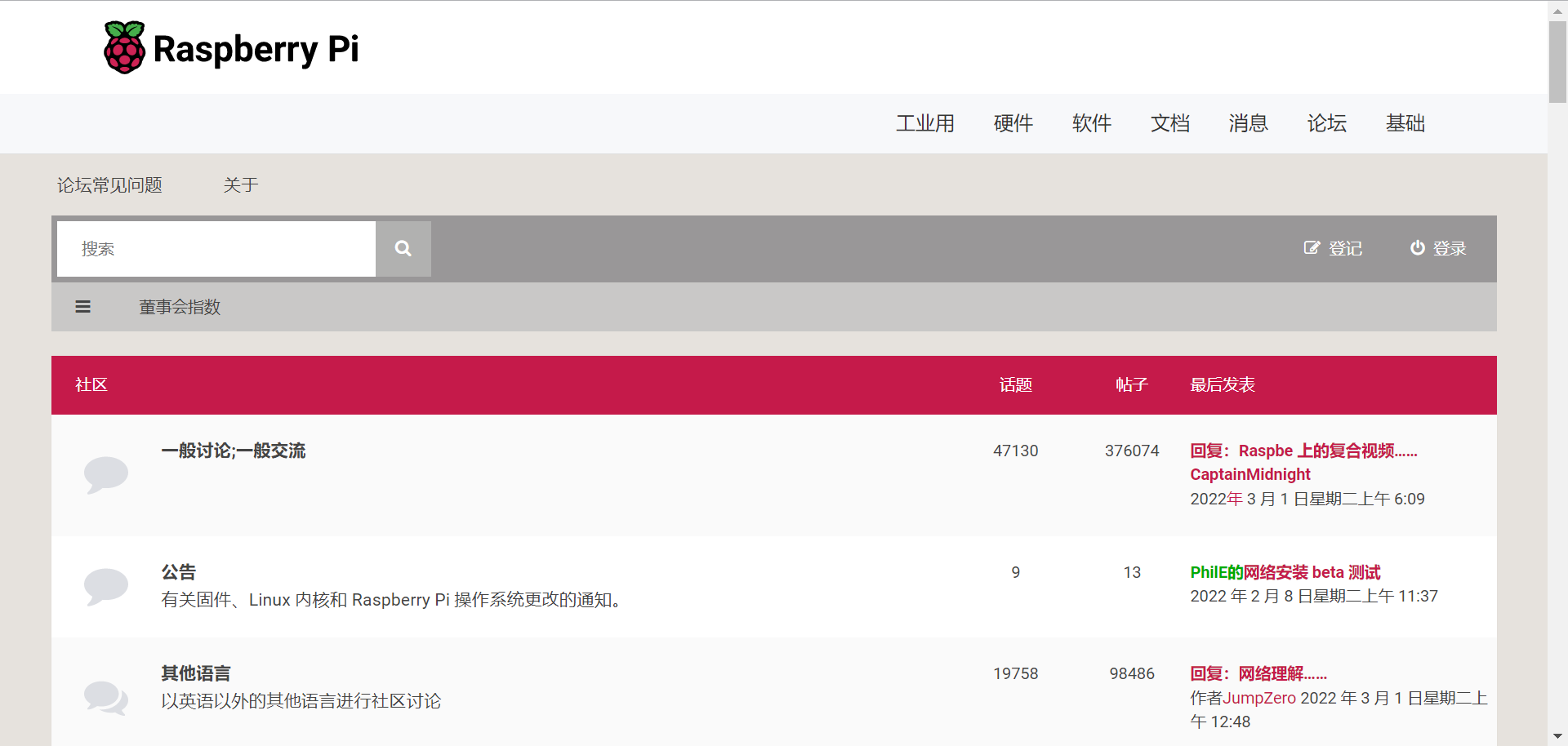Click speech bubble icon for 一般讨论 forum
The image size is (1568, 746).
(106, 474)
